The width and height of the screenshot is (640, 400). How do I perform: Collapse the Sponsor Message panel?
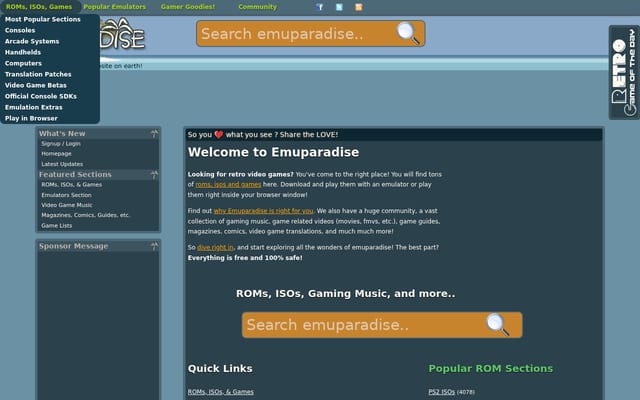(154, 246)
